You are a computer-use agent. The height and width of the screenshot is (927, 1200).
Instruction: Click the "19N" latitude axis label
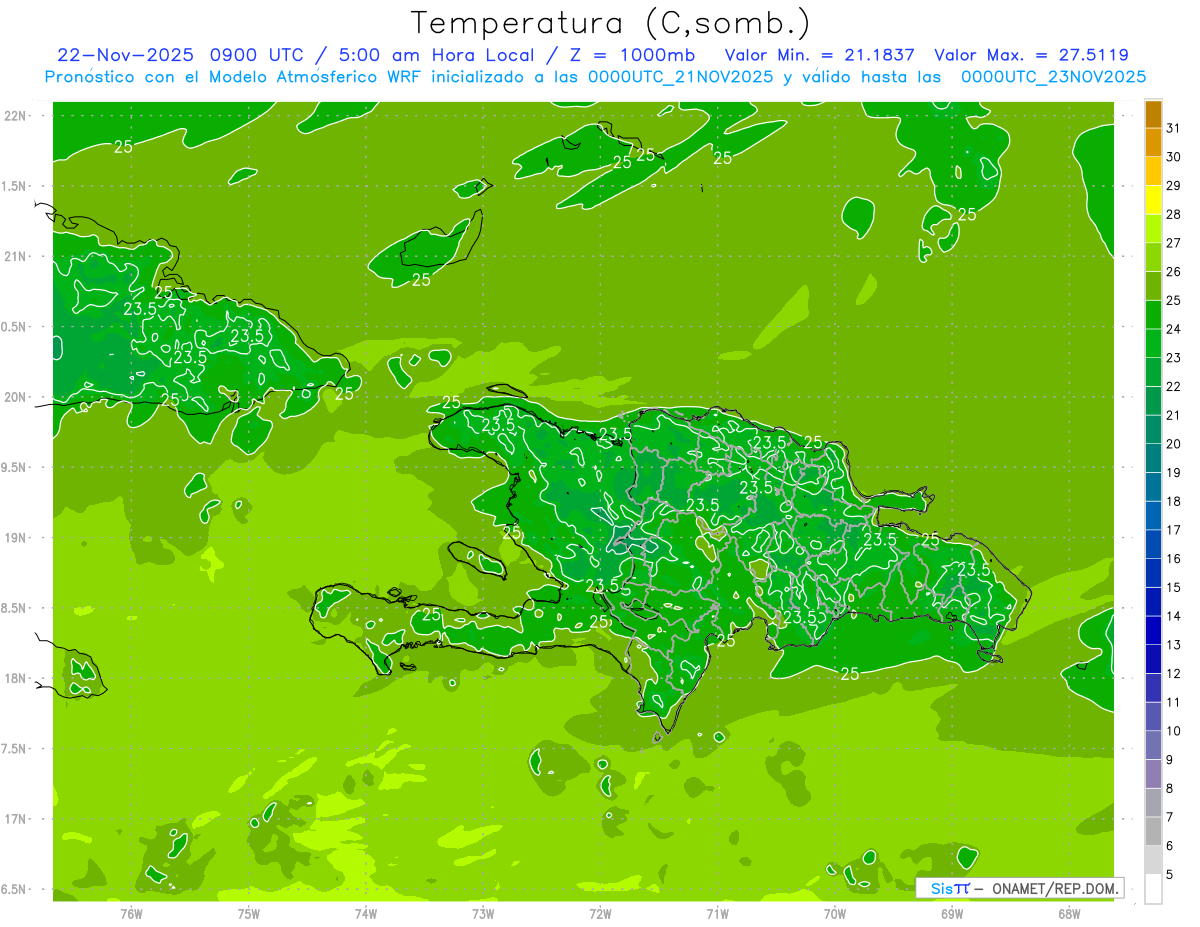tap(15, 538)
